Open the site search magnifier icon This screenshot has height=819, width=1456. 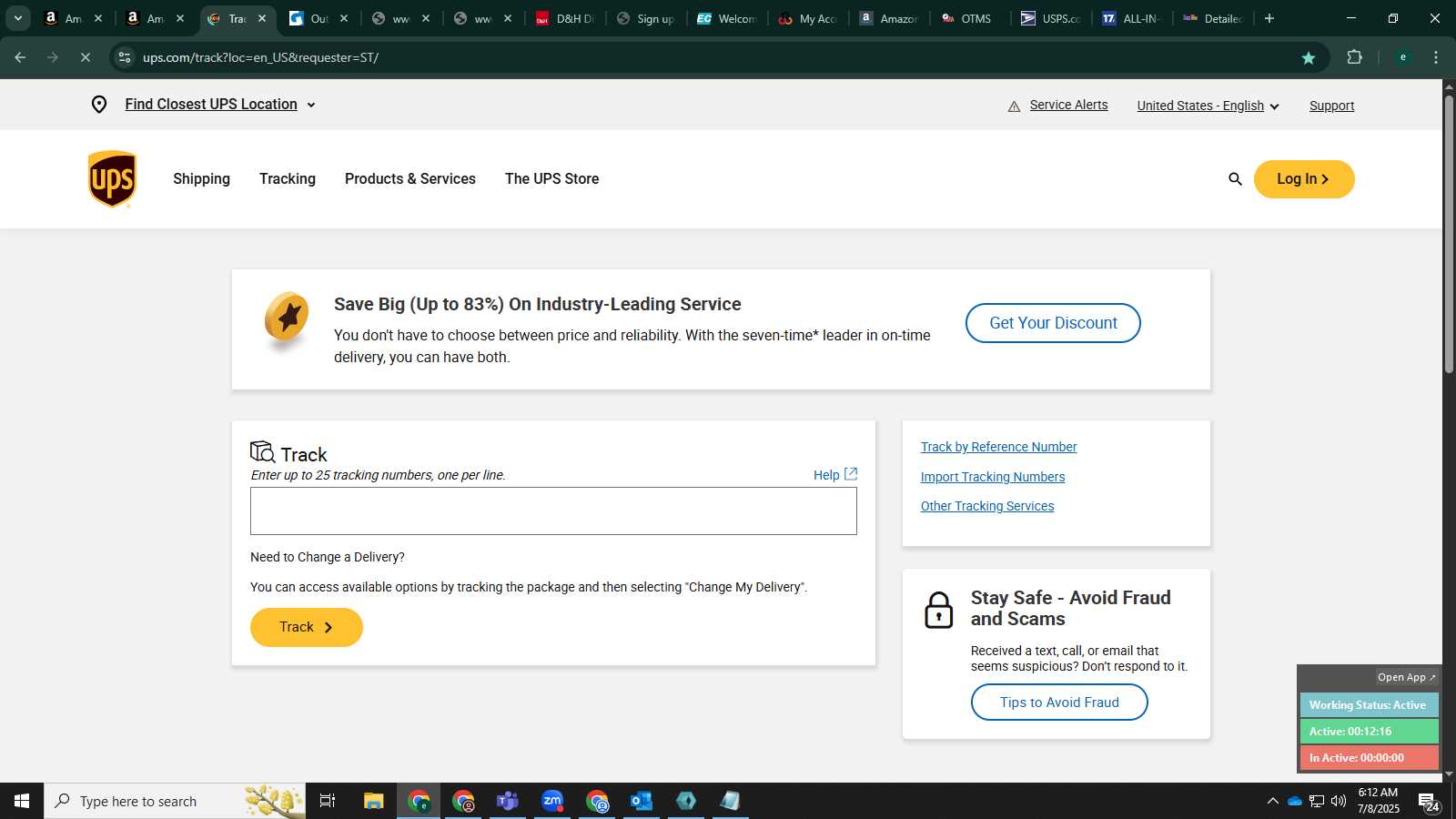tap(1235, 179)
